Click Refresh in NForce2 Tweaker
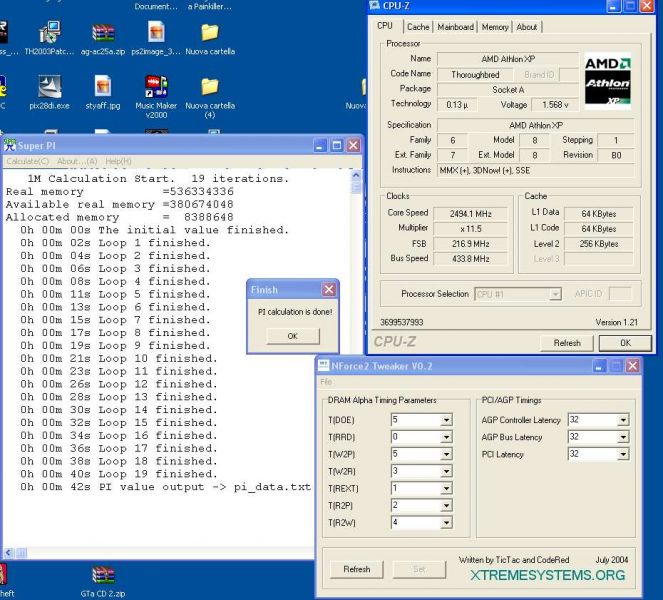 click(356, 569)
